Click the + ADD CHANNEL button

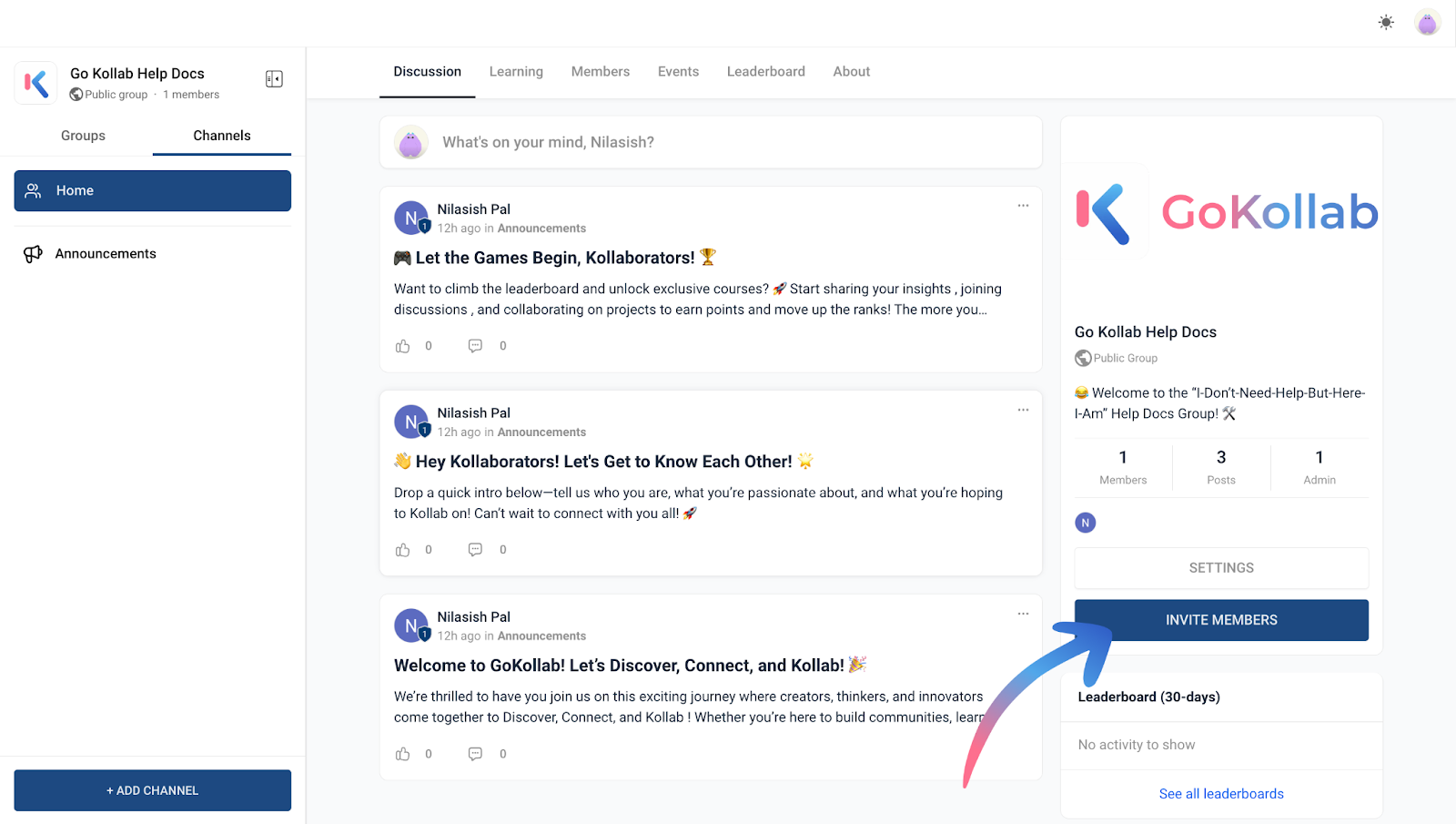[153, 790]
